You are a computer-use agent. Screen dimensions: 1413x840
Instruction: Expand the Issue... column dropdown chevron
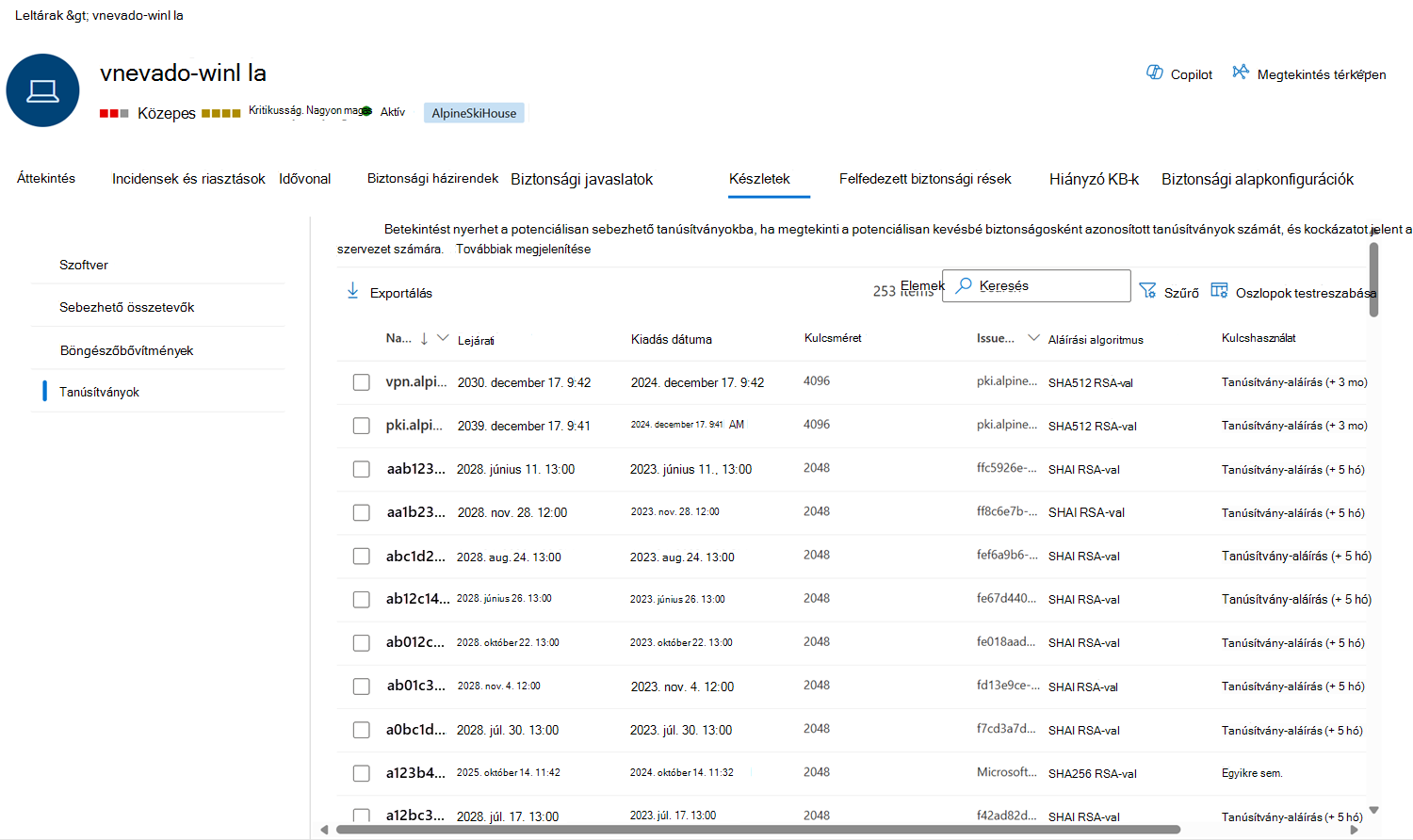tap(1033, 338)
